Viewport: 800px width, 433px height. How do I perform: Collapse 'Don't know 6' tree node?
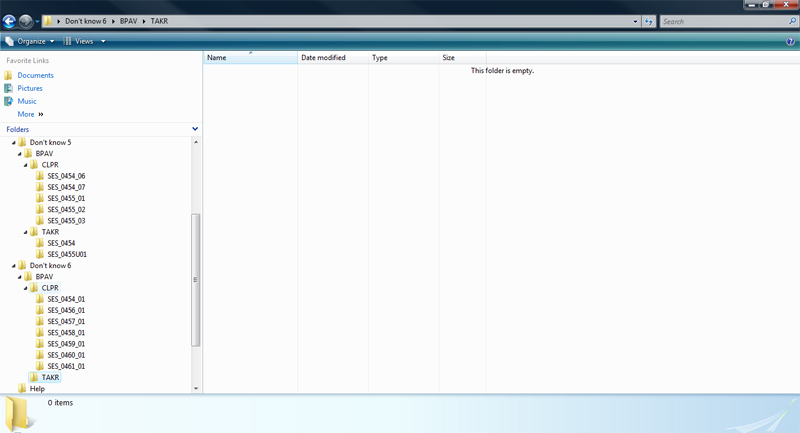(14, 266)
